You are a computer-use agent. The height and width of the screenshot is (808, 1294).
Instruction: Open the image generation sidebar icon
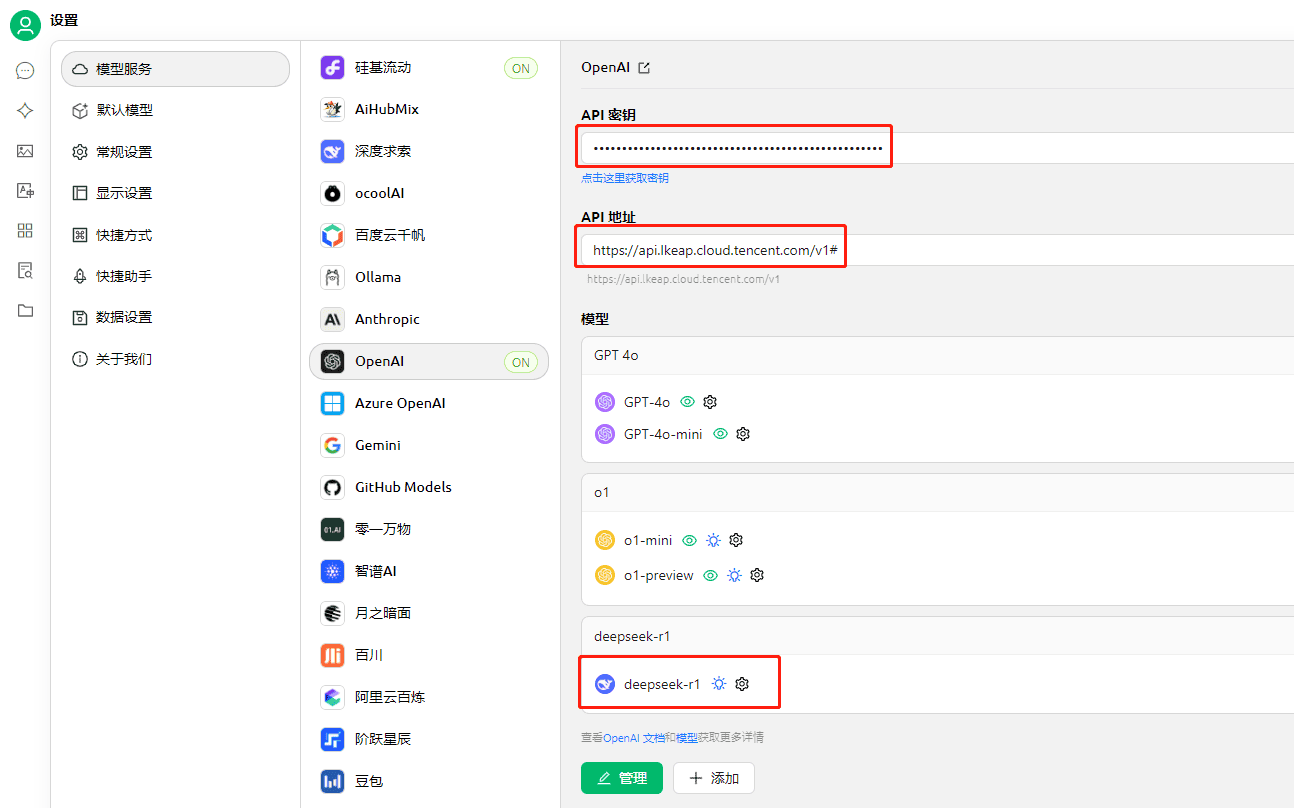(25, 151)
